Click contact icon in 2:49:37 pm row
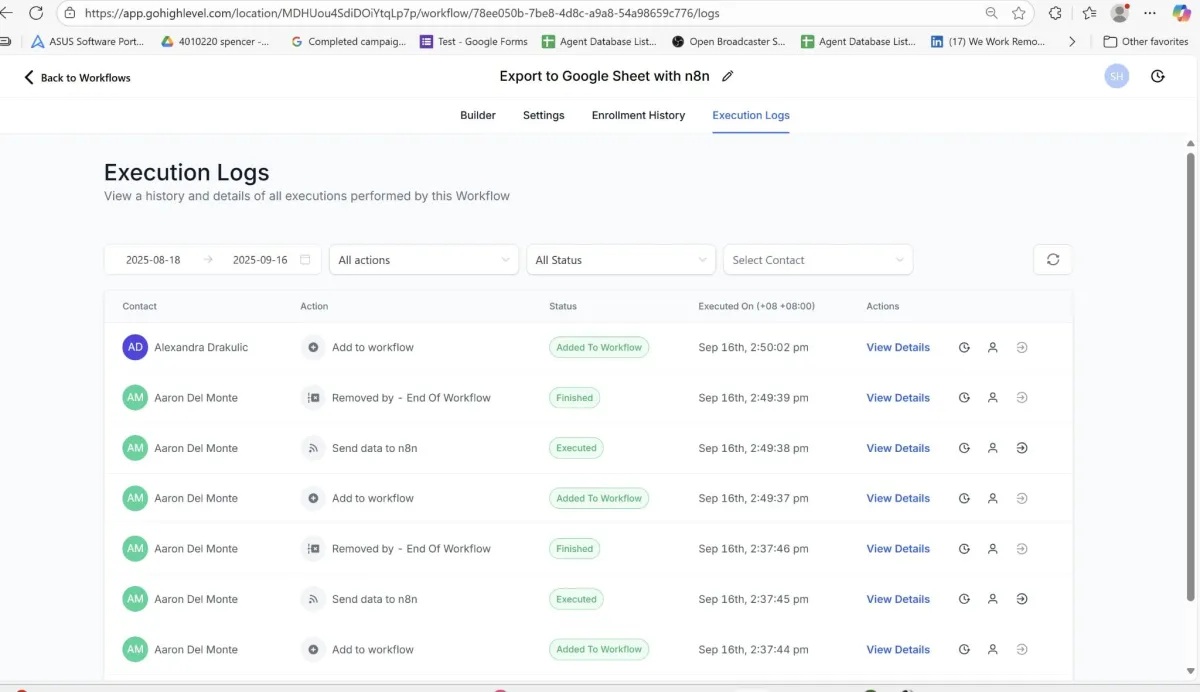 pyautogui.click(x=993, y=498)
